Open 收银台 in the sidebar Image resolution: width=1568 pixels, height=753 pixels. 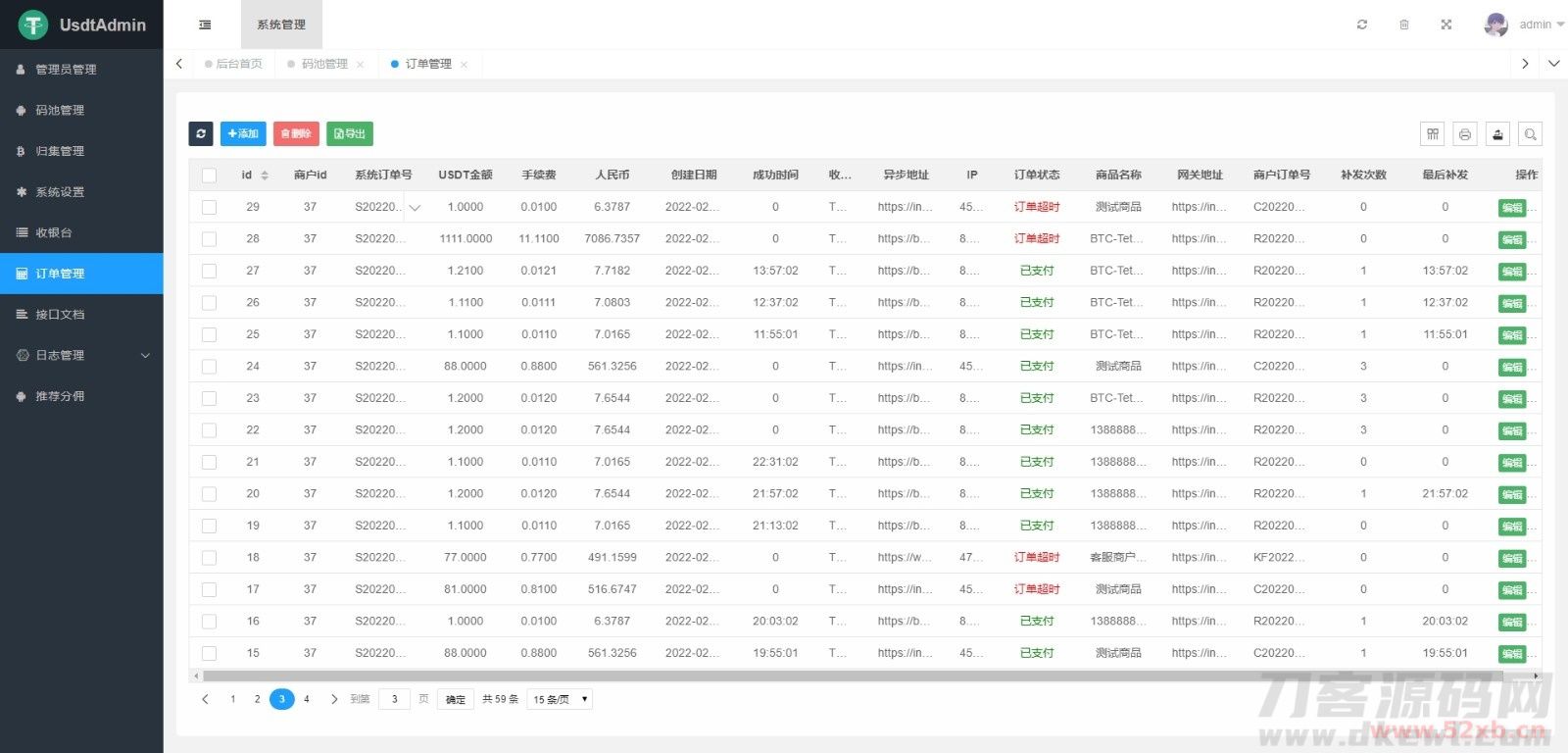pos(54,232)
